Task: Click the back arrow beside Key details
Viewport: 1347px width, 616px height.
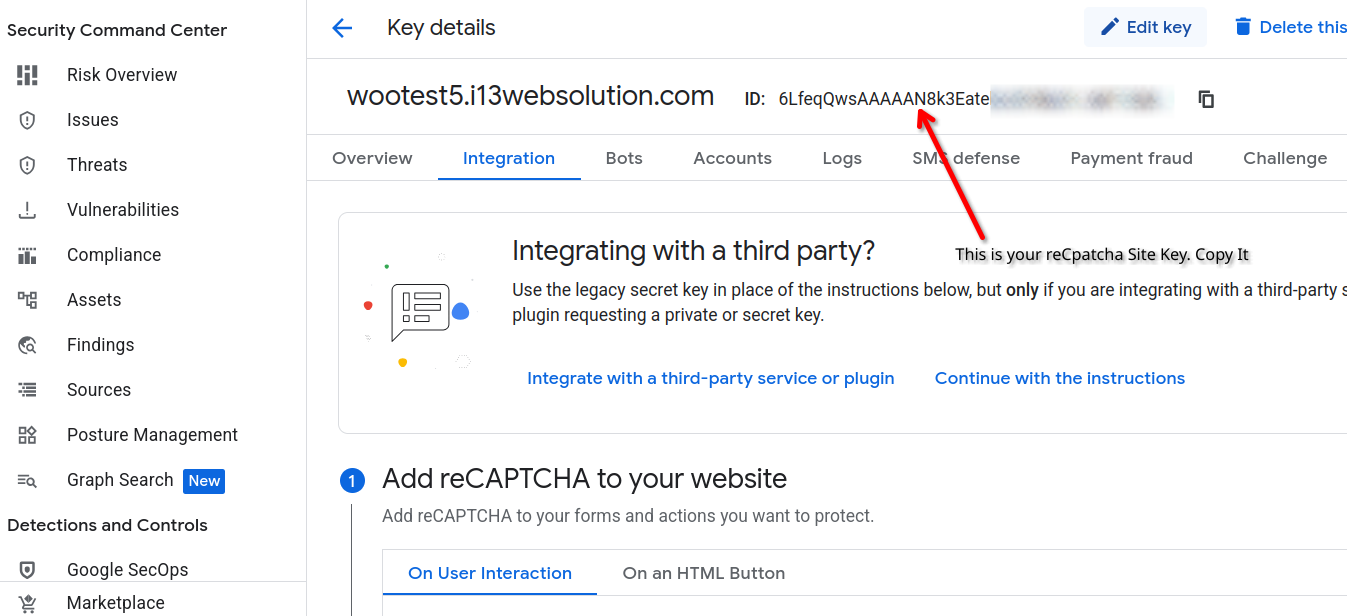Action: click(342, 28)
